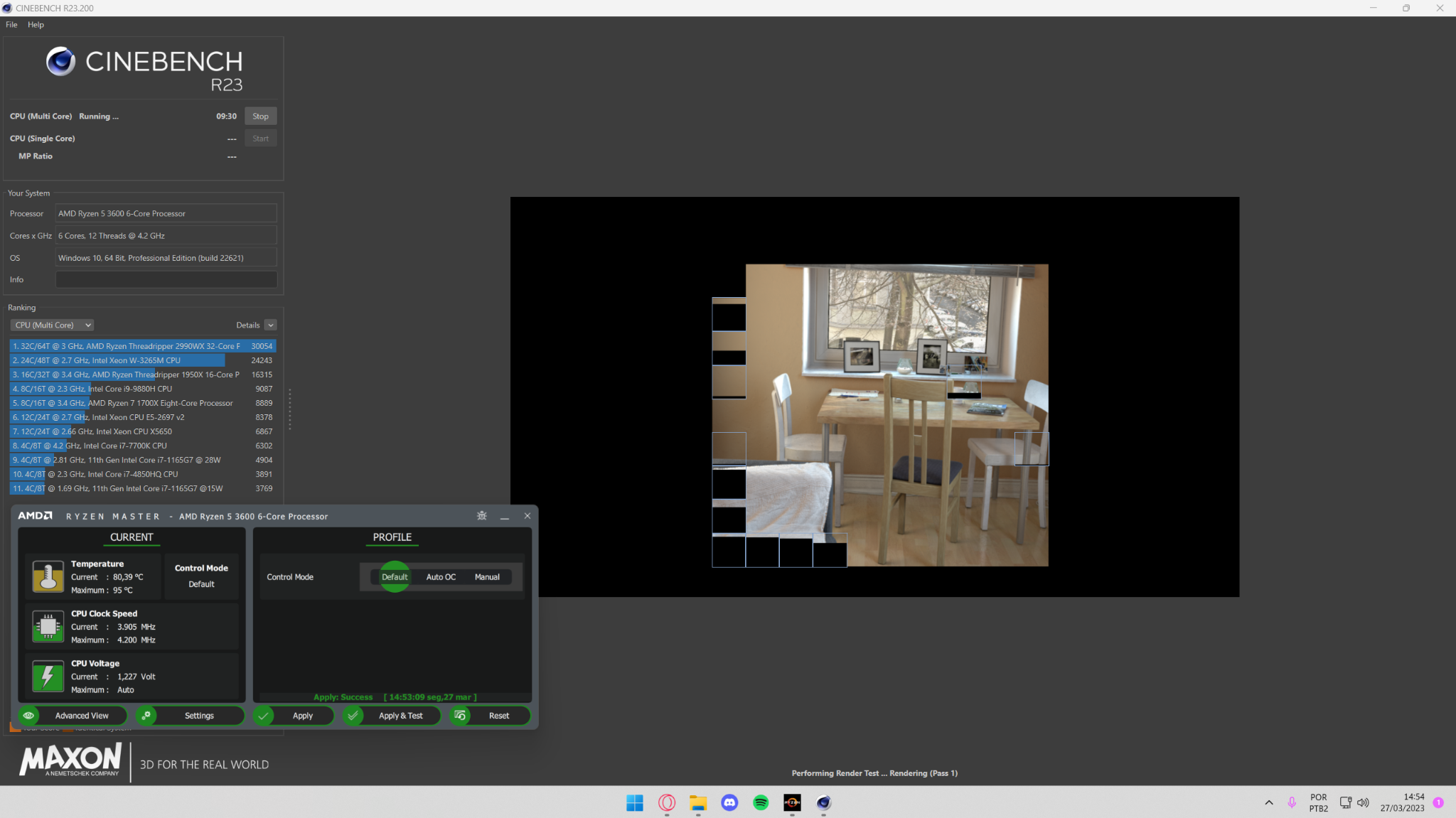Open Discord from the taskbar
Screen dimensions: 1456x818
pos(729,802)
